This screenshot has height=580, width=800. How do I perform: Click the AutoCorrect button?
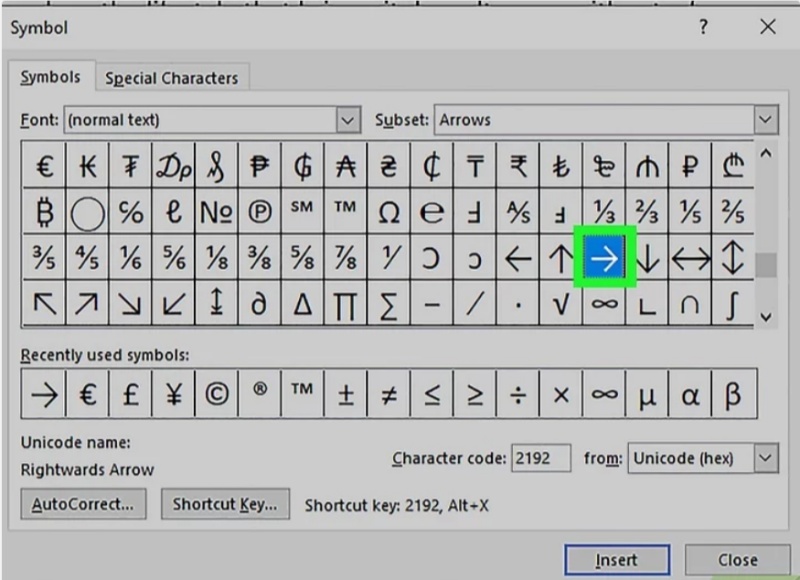tap(82, 504)
